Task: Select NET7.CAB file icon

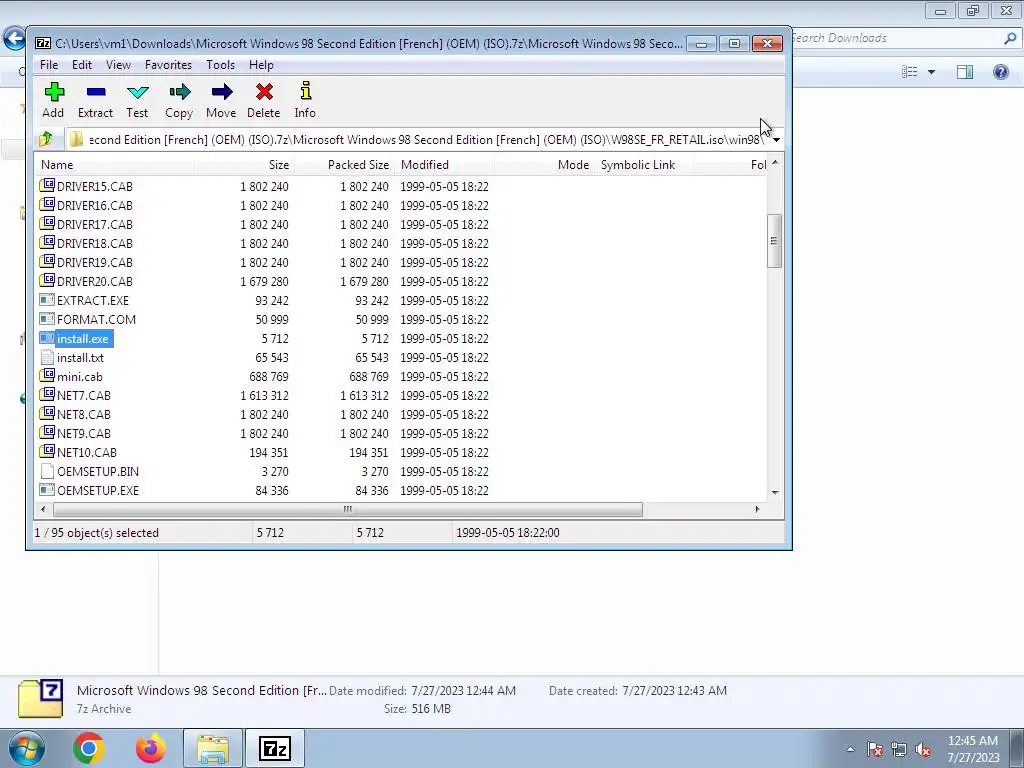Action: point(47,394)
